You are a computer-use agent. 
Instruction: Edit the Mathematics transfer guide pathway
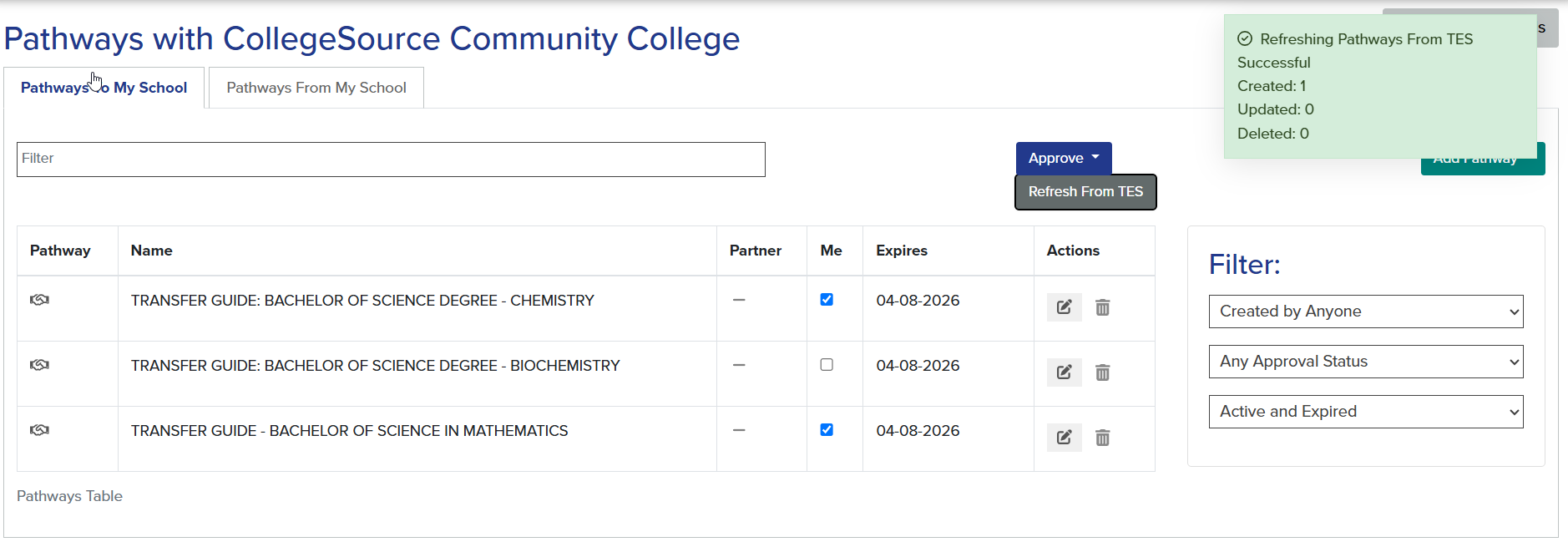point(1064,438)
